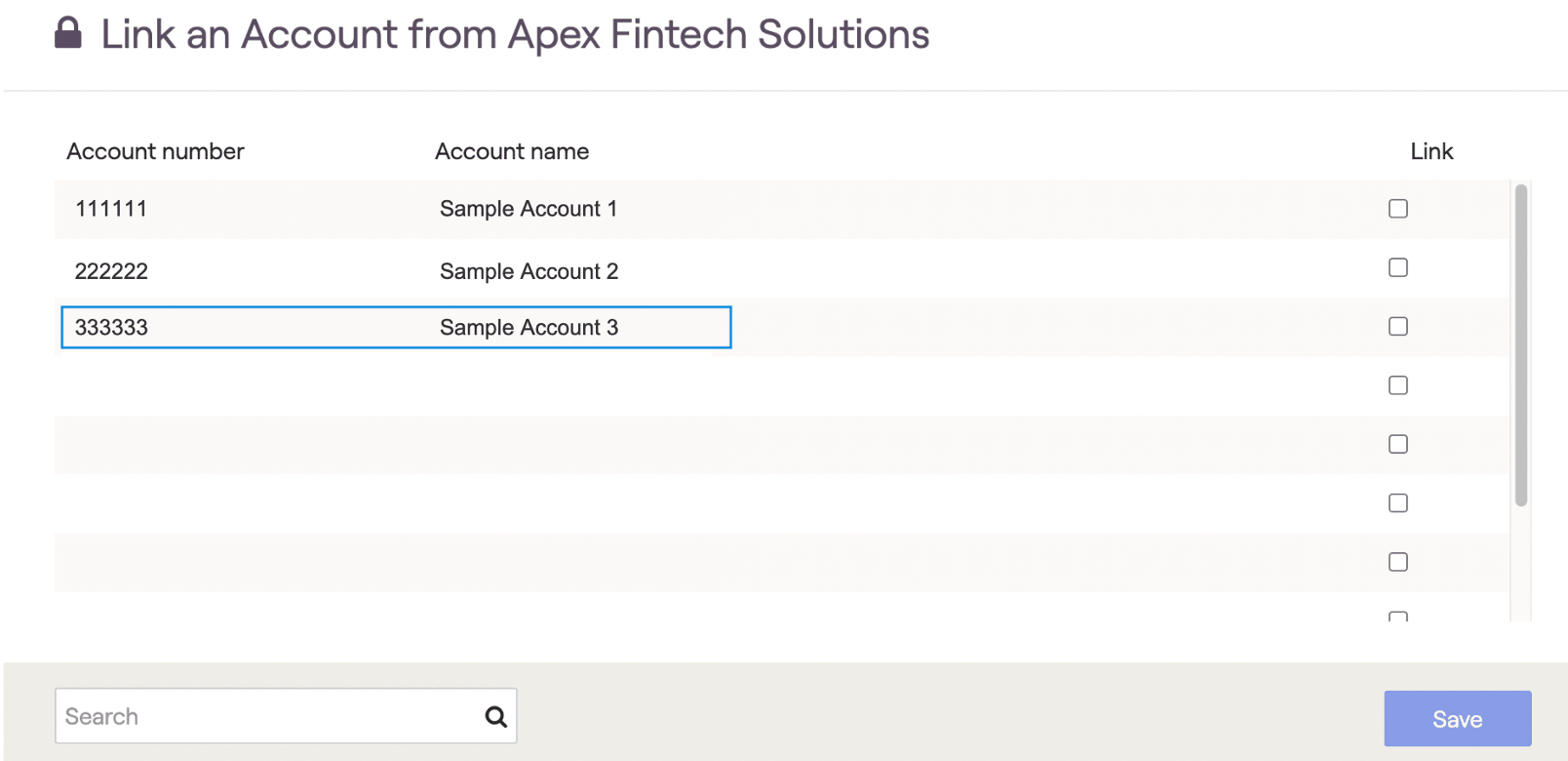Check the Link box for Sample Account 3
This screenshot has width=1568, height=761.
(1398, 326)
